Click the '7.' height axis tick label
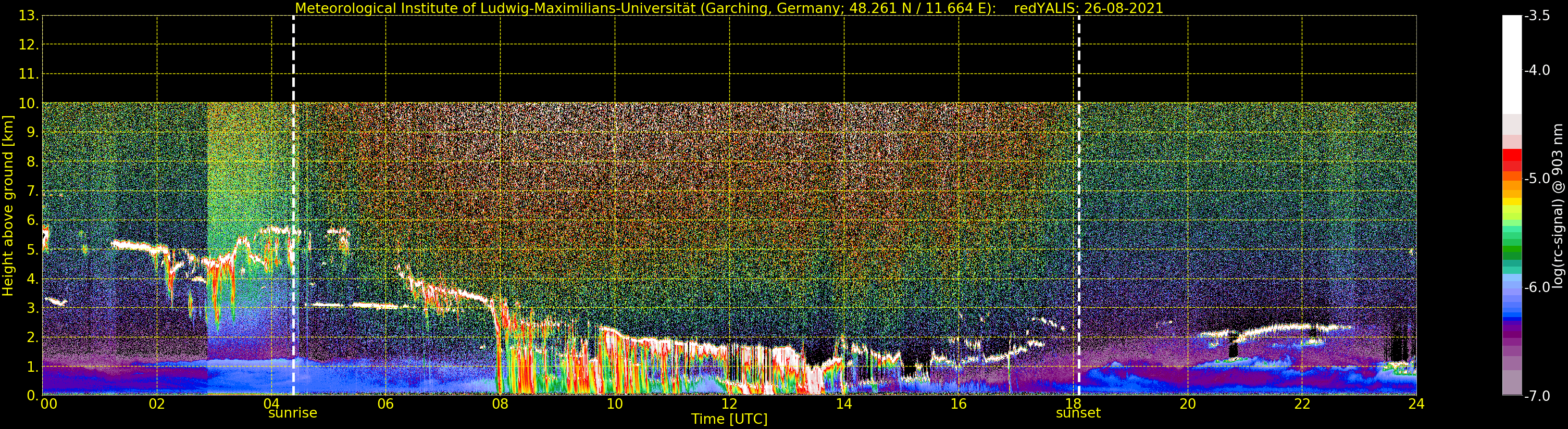1568x429 pixels. click(33, 191)
